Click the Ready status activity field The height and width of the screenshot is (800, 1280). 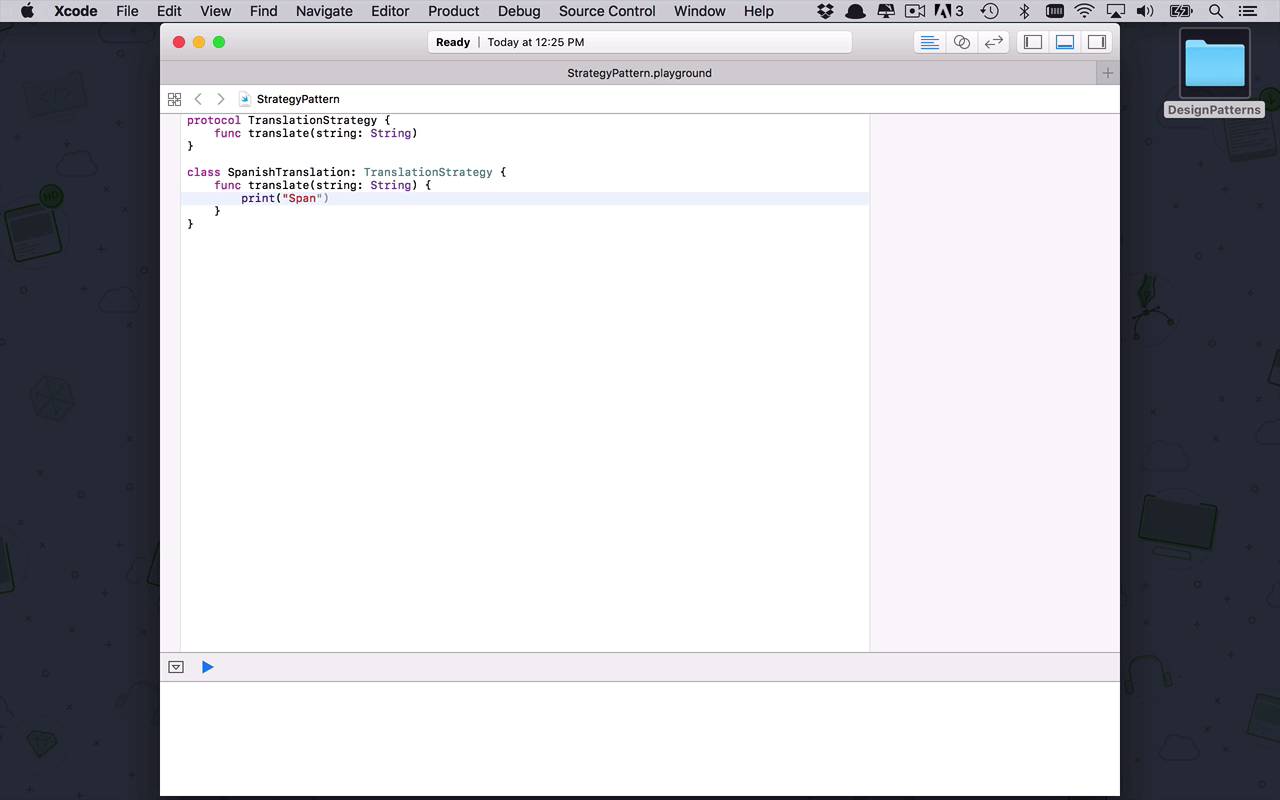pyautogui.click(x=640, y=42)
